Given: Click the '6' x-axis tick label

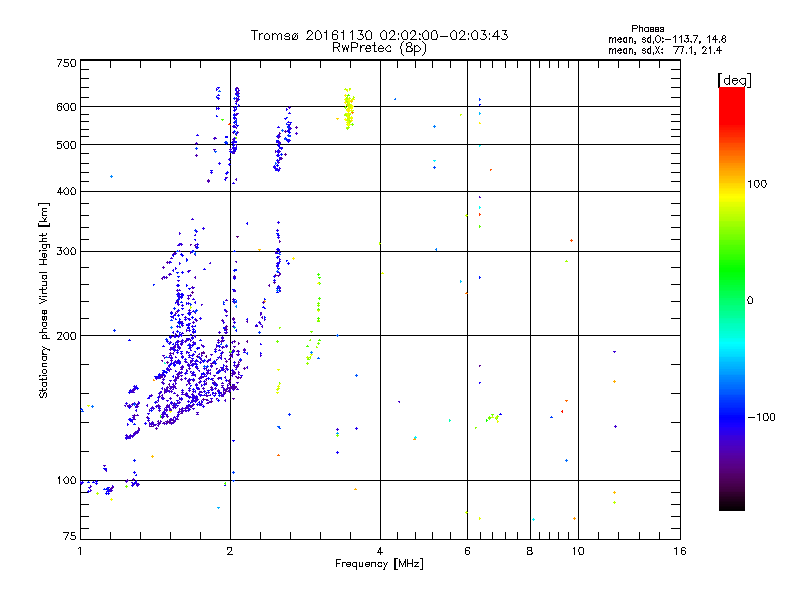Looking at the screenshot, I should (467, 551).
